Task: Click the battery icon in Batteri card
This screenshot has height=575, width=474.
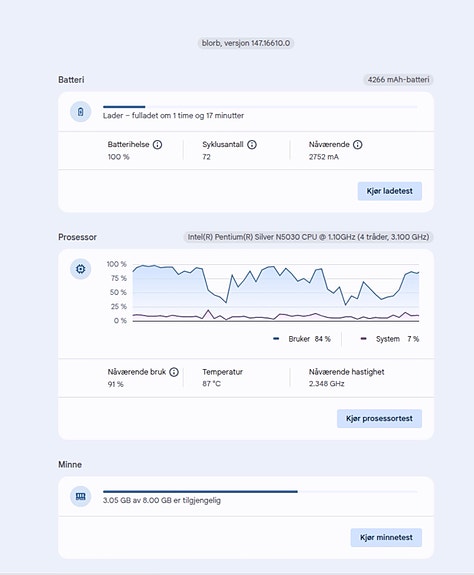Action: coord(80,112)
